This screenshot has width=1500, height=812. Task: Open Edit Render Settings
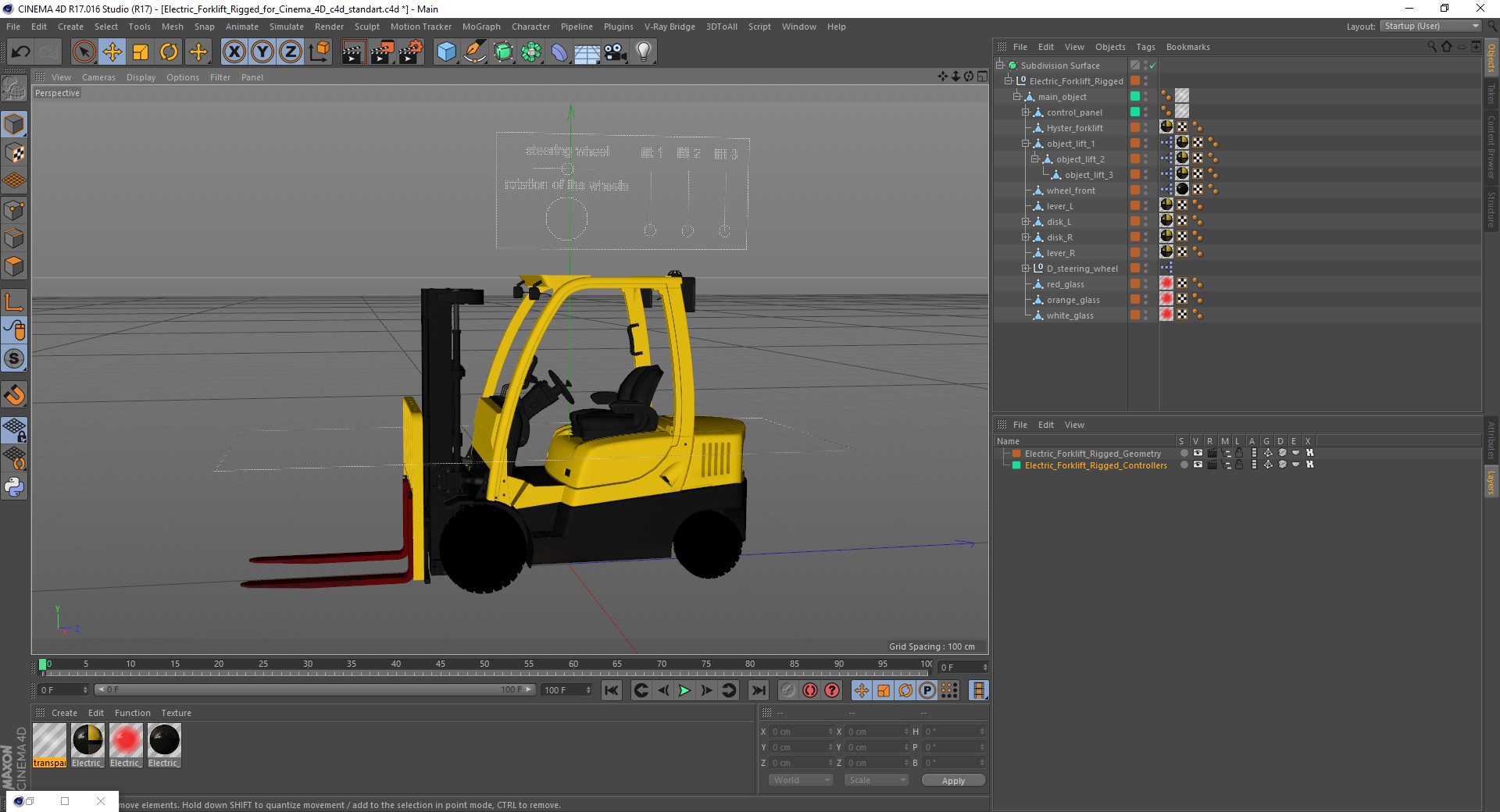[x=411, y=52]
